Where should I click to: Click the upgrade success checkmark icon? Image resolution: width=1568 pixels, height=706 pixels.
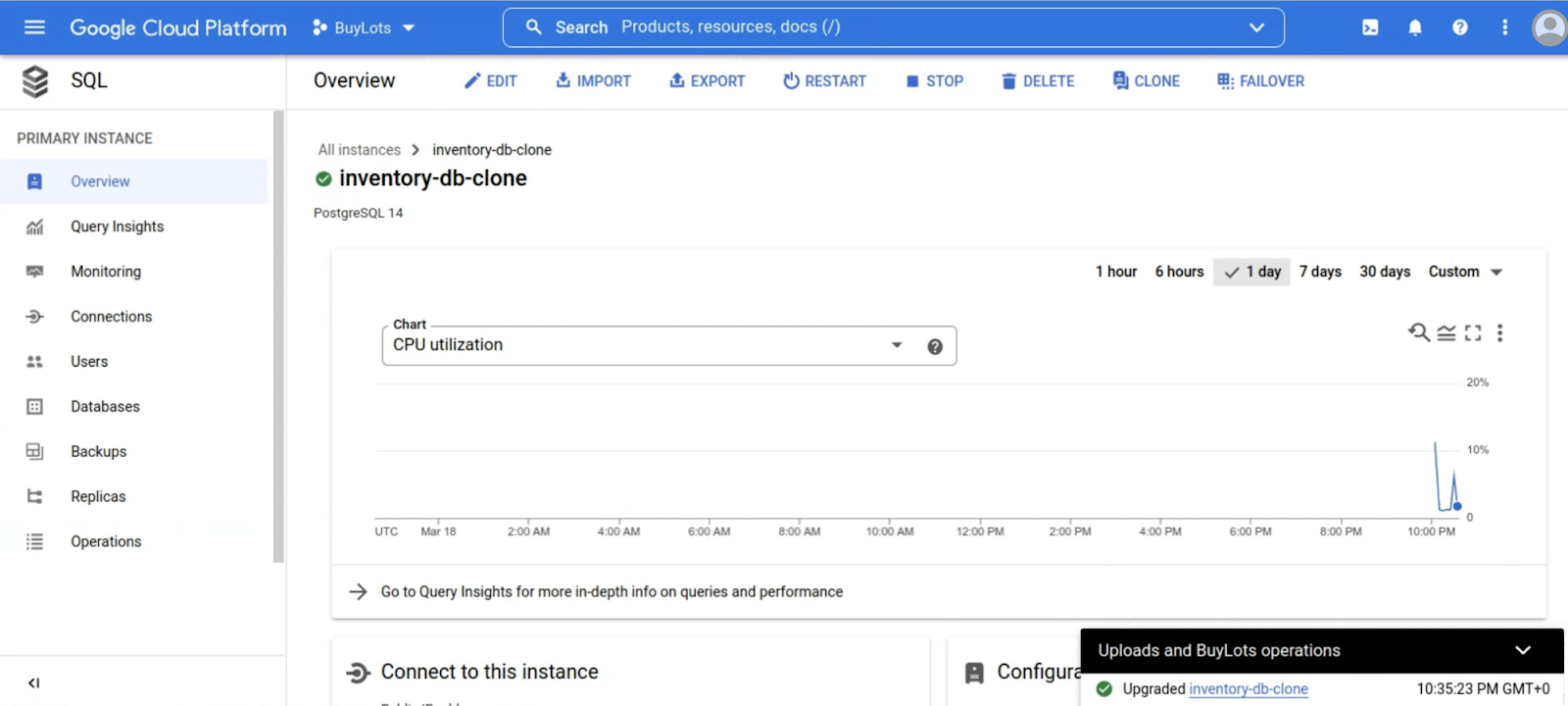tap(1104, 689)
